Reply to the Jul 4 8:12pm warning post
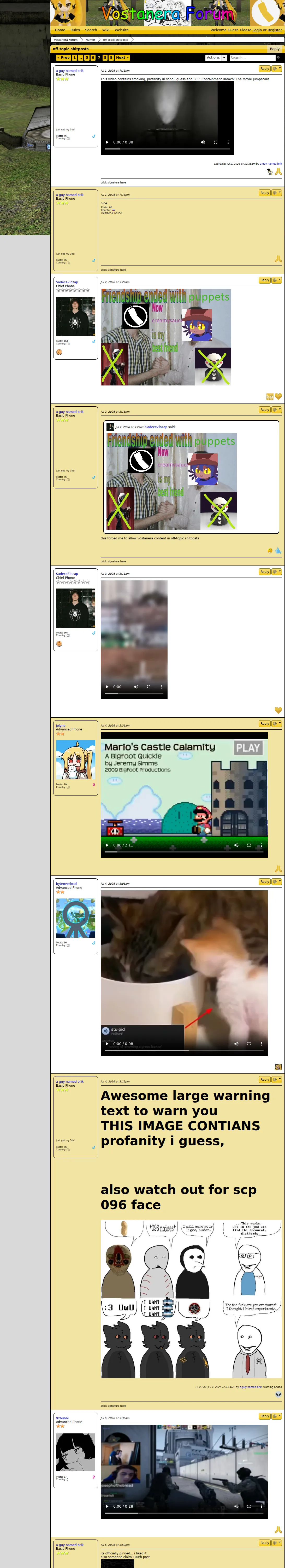This screenshot has width=285, height=1568. (264, 1079)
